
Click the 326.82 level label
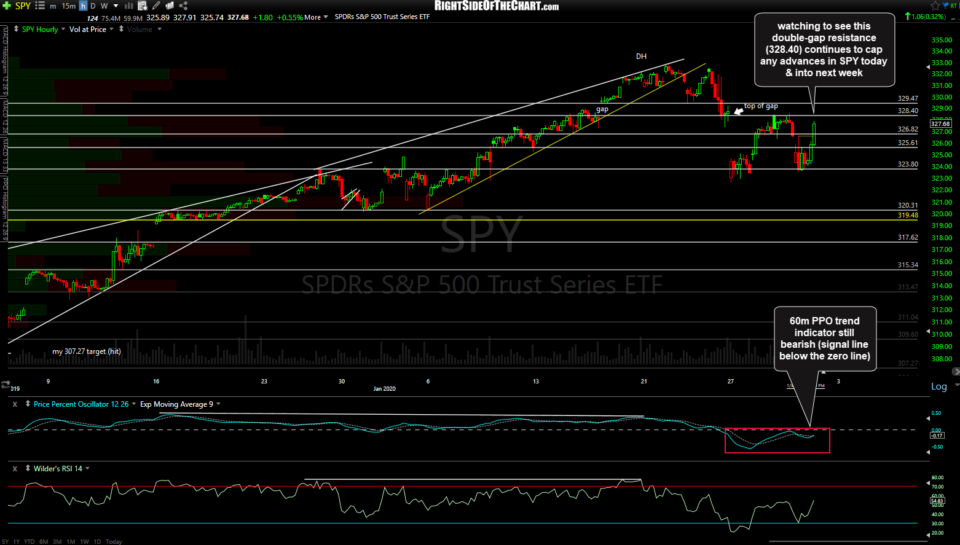908,130
